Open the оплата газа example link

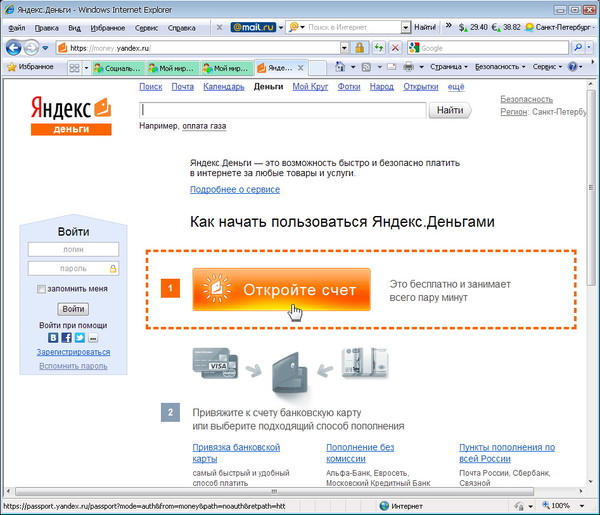204,126
